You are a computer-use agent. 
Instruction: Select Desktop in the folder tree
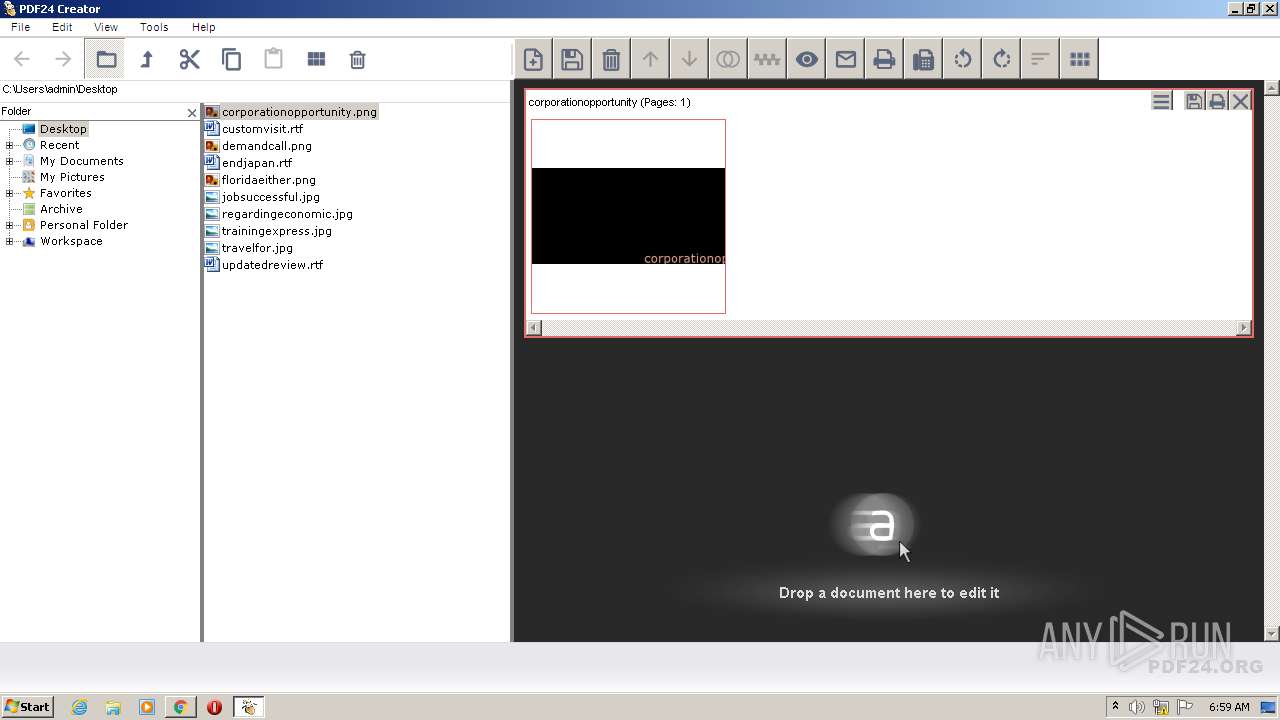pyautogui.click(x=63, y=129)
